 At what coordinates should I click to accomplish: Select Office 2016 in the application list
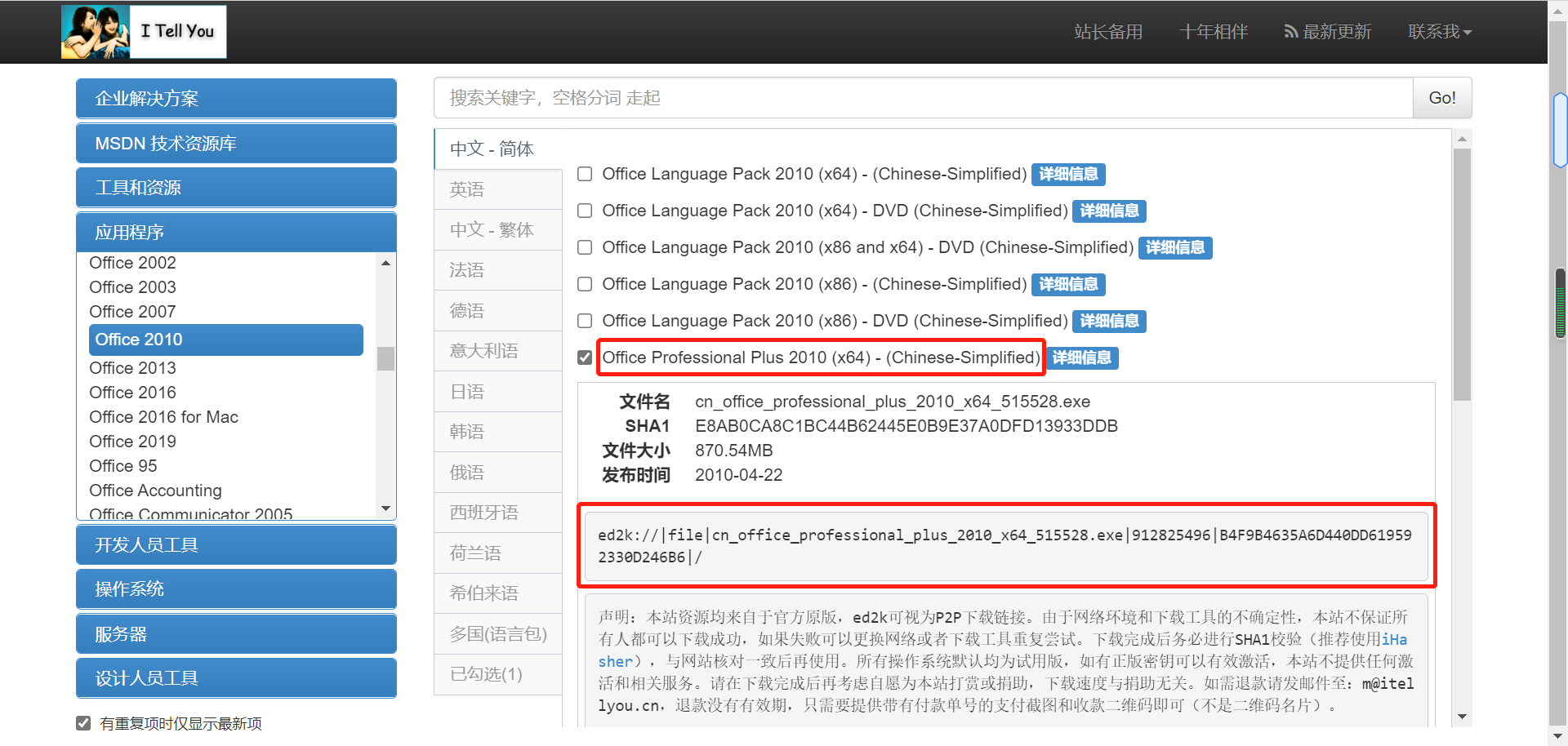(x=132, y=393)
